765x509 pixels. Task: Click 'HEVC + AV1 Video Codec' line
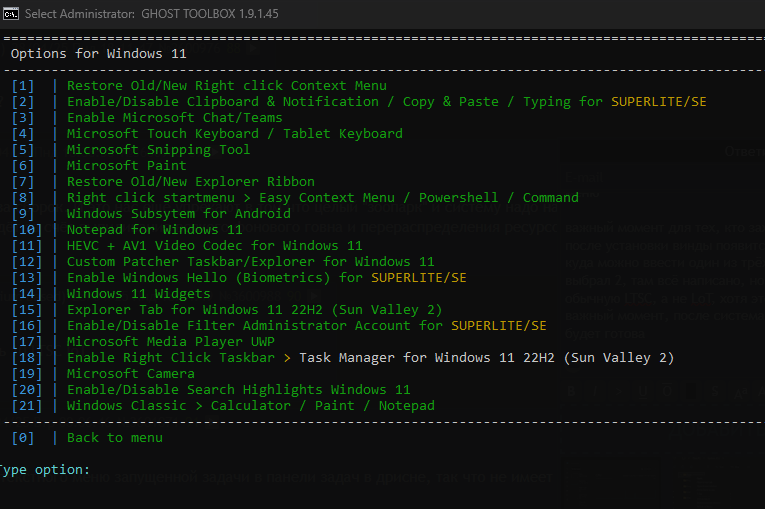[x=215, y=245]
